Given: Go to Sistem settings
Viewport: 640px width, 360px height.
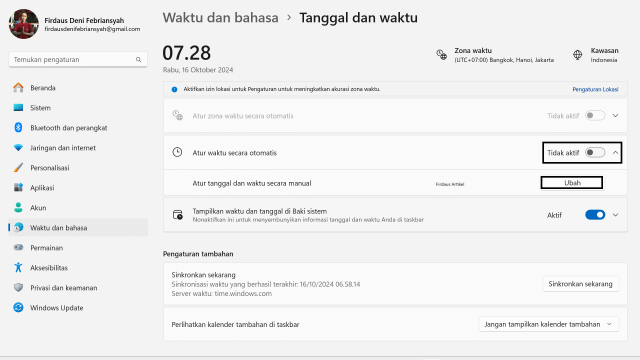Looking at the screenshot, I should 78,108.
